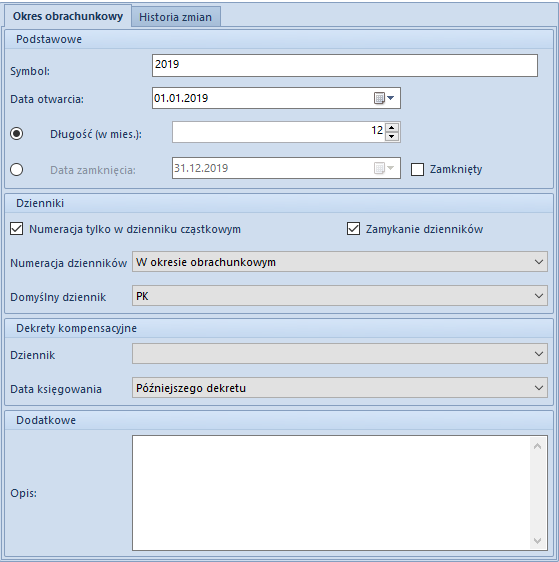The image size is (559, 562).
Task: Increase Długość months with up arrow
Action: pos(392,128)
